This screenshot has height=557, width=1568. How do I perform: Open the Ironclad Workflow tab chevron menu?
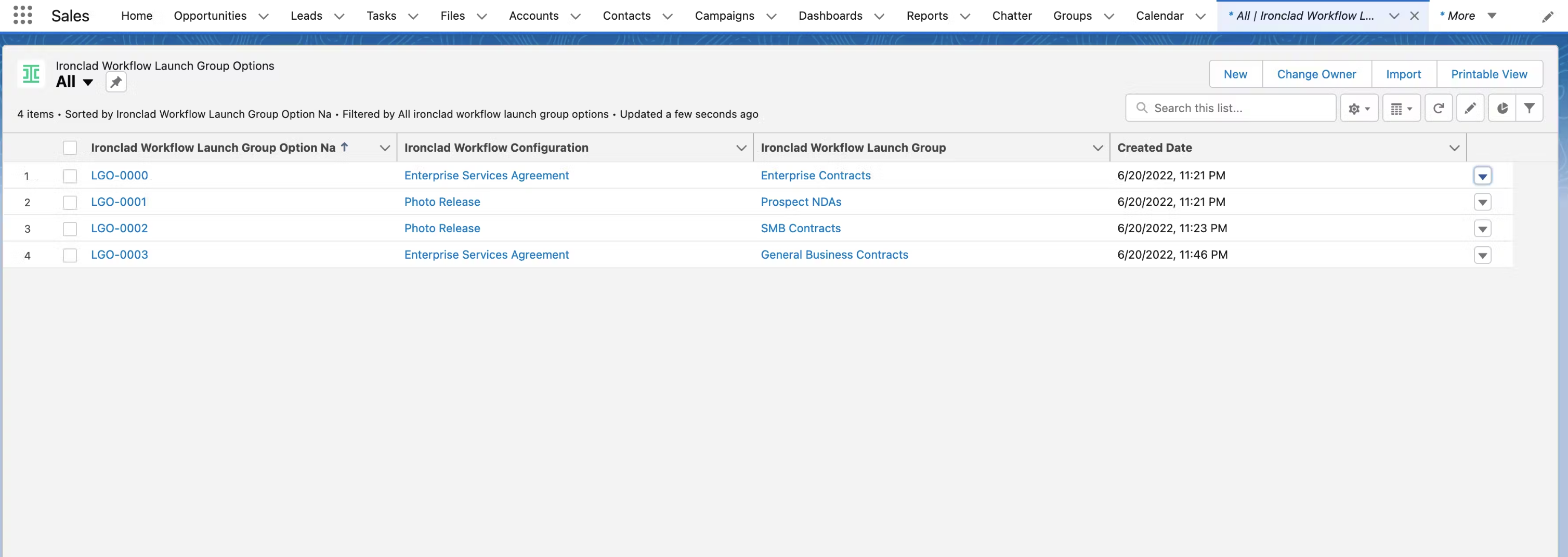pyautogui.click(x=1394, y=17)
